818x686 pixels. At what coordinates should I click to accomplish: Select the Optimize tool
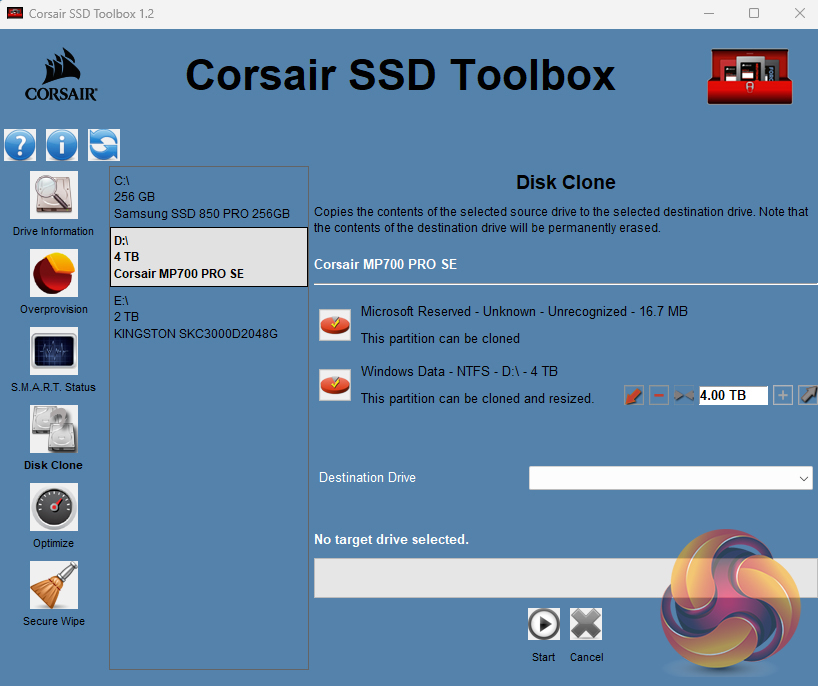(x=53, y=508)
